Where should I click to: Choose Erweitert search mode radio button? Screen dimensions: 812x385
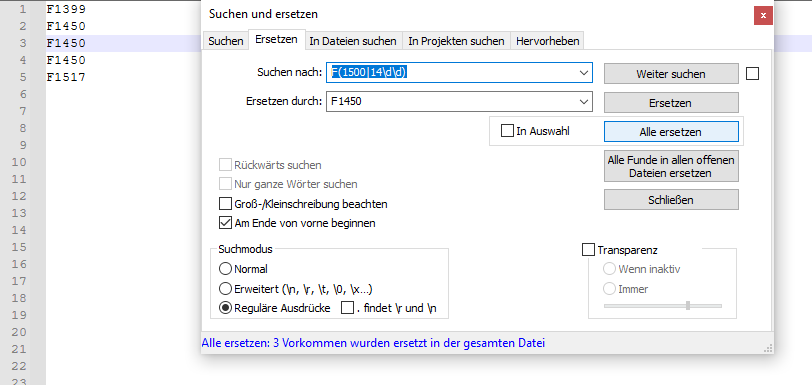pos(225,289)
